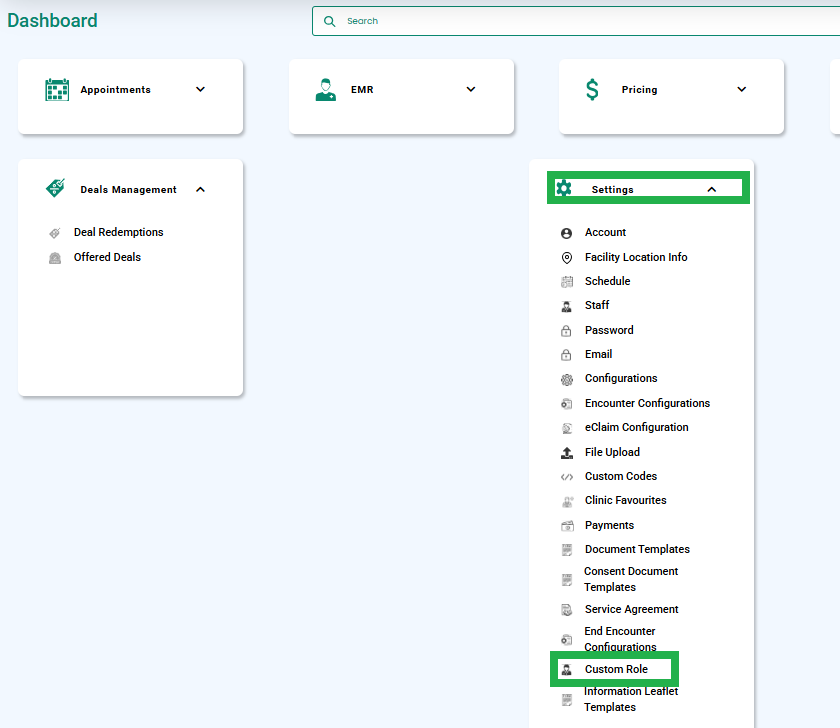This screenshot has width=840, height=728.
Task: Expand the Pricing card chevron
Action: tap(741, 89)
